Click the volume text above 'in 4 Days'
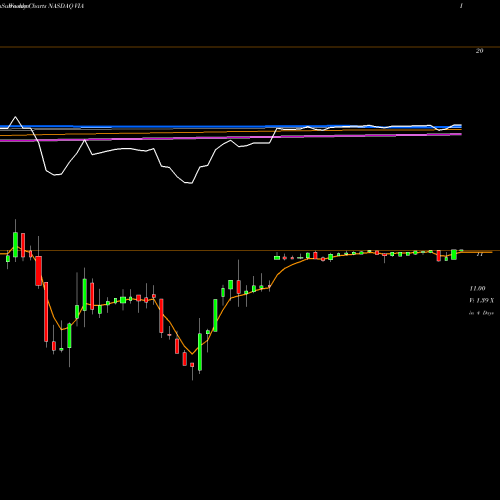The width and height of the screenshot is (500, 500). tap(481, 301)
